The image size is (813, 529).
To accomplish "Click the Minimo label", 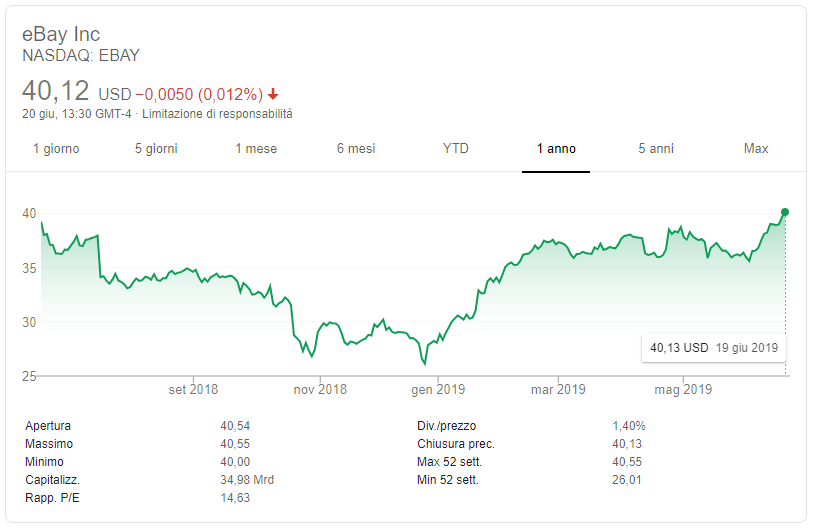I will click(44, 462).
